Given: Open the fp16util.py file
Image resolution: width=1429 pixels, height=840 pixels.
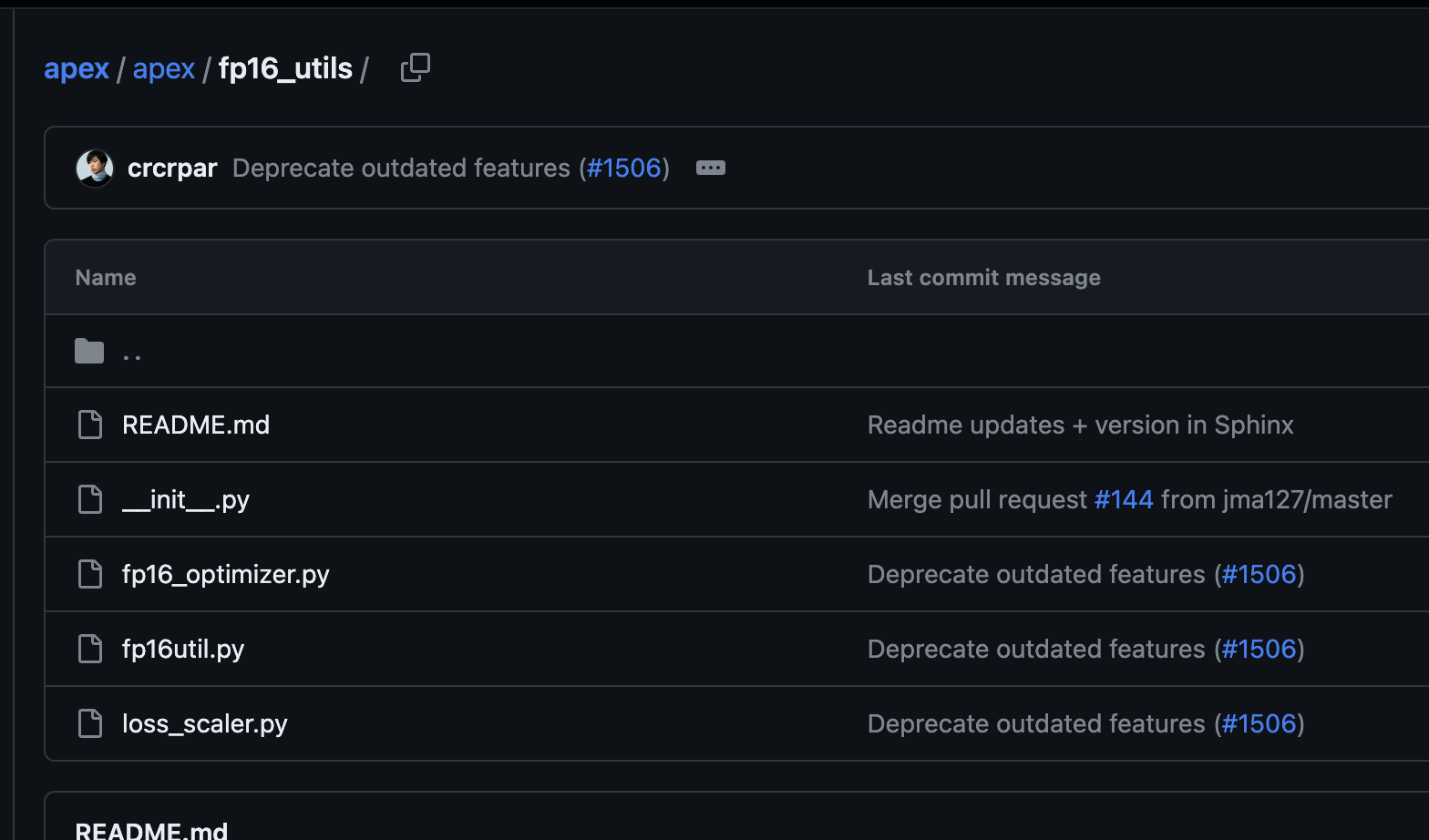Looking at the screenshot, I should pos(183,649).
